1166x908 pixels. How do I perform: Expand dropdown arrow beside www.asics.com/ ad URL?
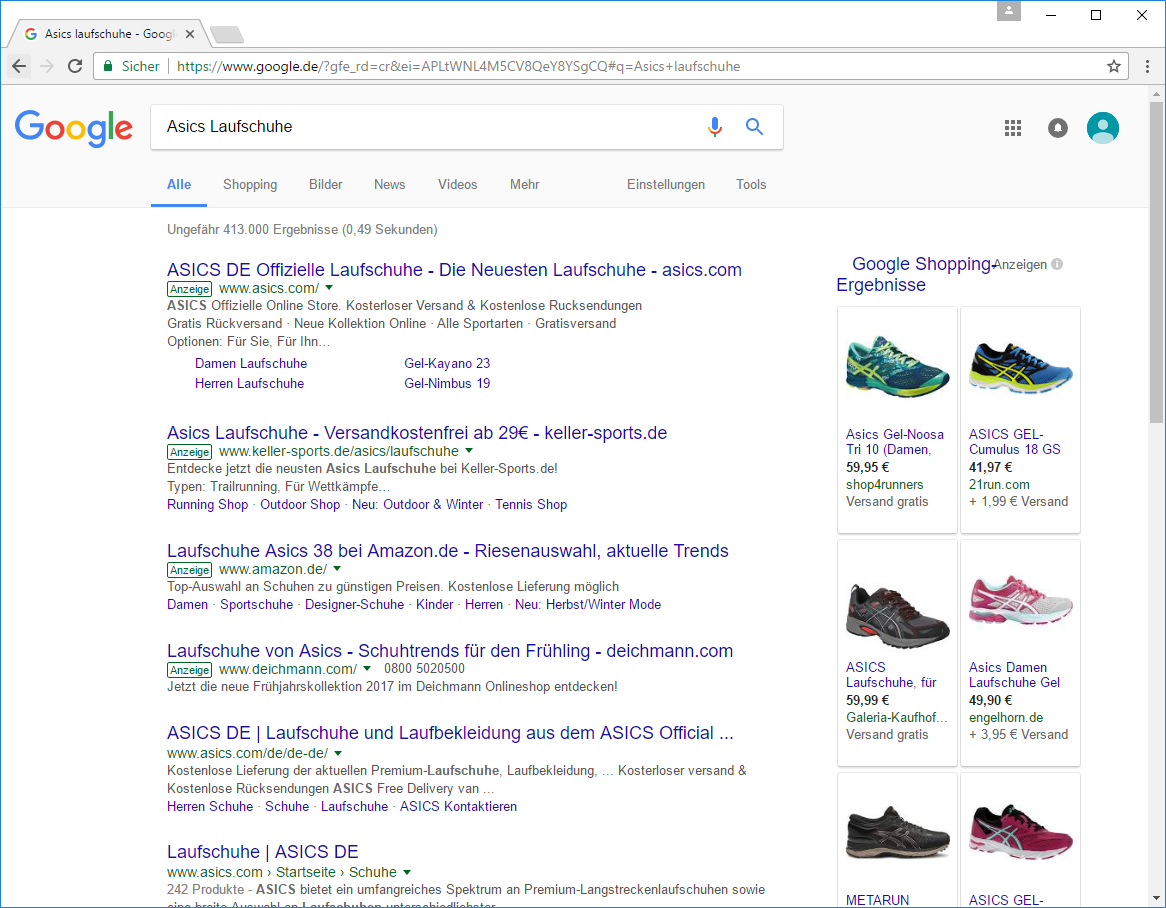pos(329,288)
